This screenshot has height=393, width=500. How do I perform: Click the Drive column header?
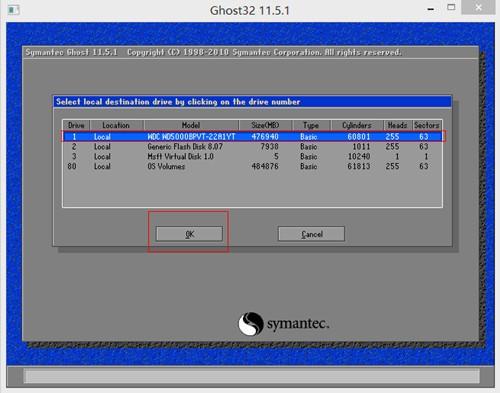pos(76,125)
